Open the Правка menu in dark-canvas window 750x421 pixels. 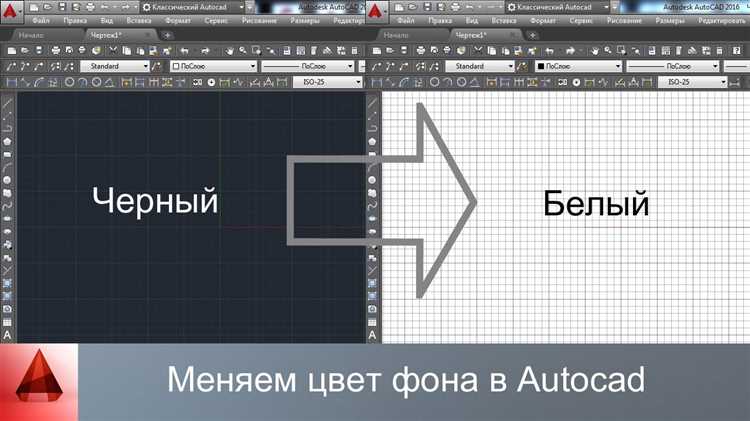[75, 21]
